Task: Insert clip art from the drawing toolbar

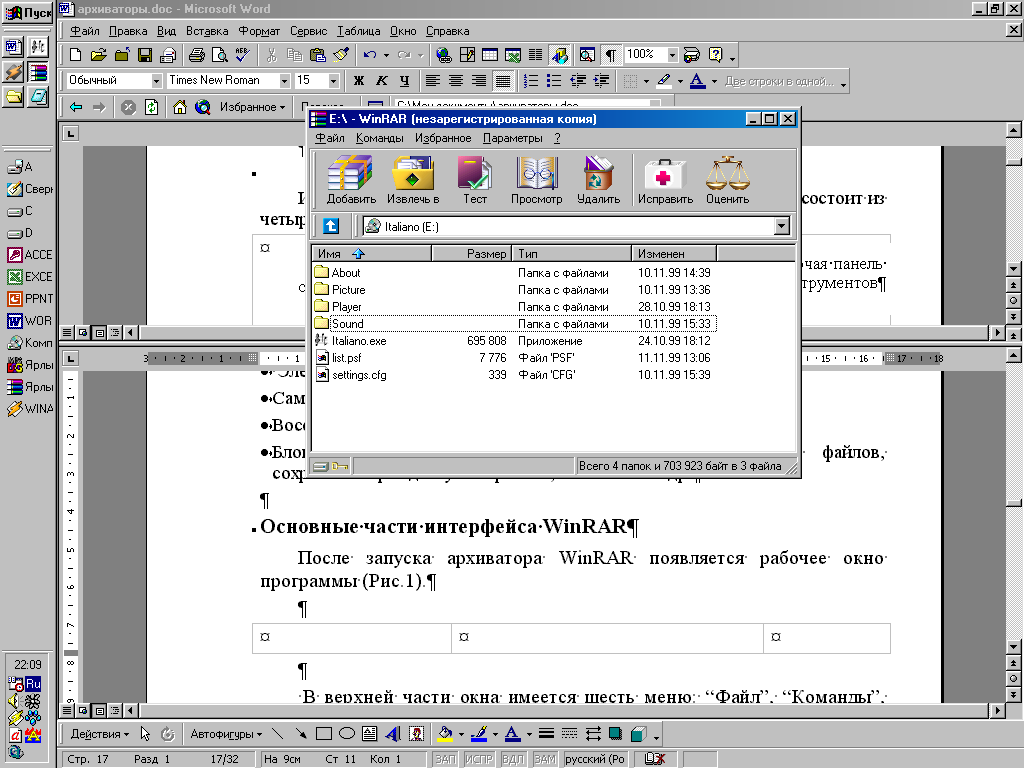Action: pyautogui.click(x=416, y=734)
